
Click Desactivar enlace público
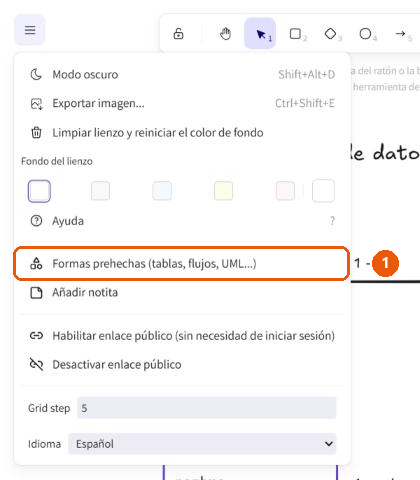tap(182, 364)
